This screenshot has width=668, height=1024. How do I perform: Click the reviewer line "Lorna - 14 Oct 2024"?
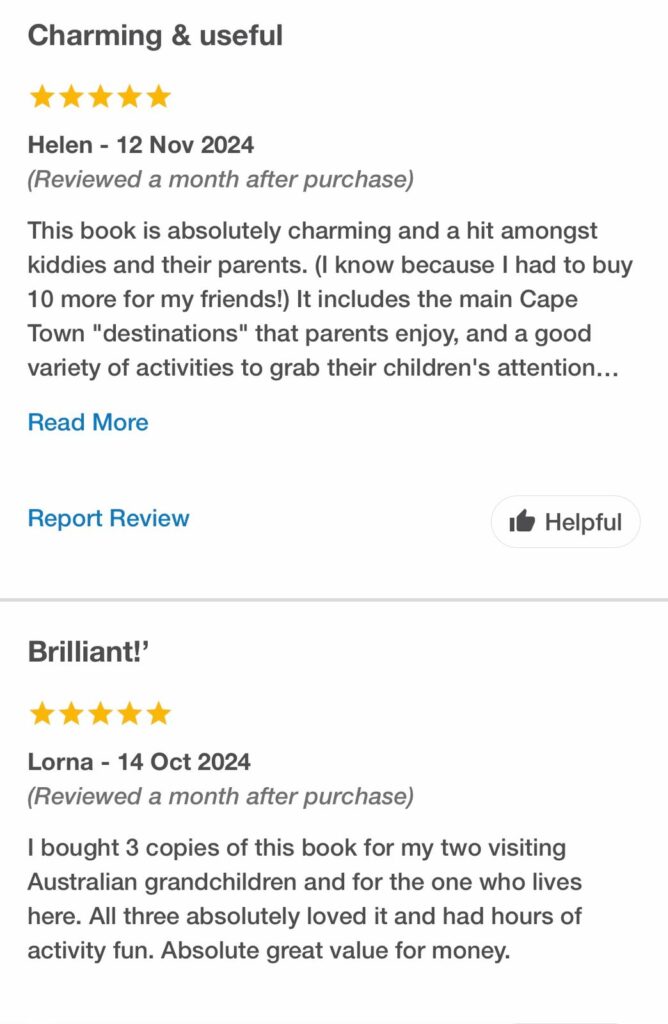coord(139,762)
